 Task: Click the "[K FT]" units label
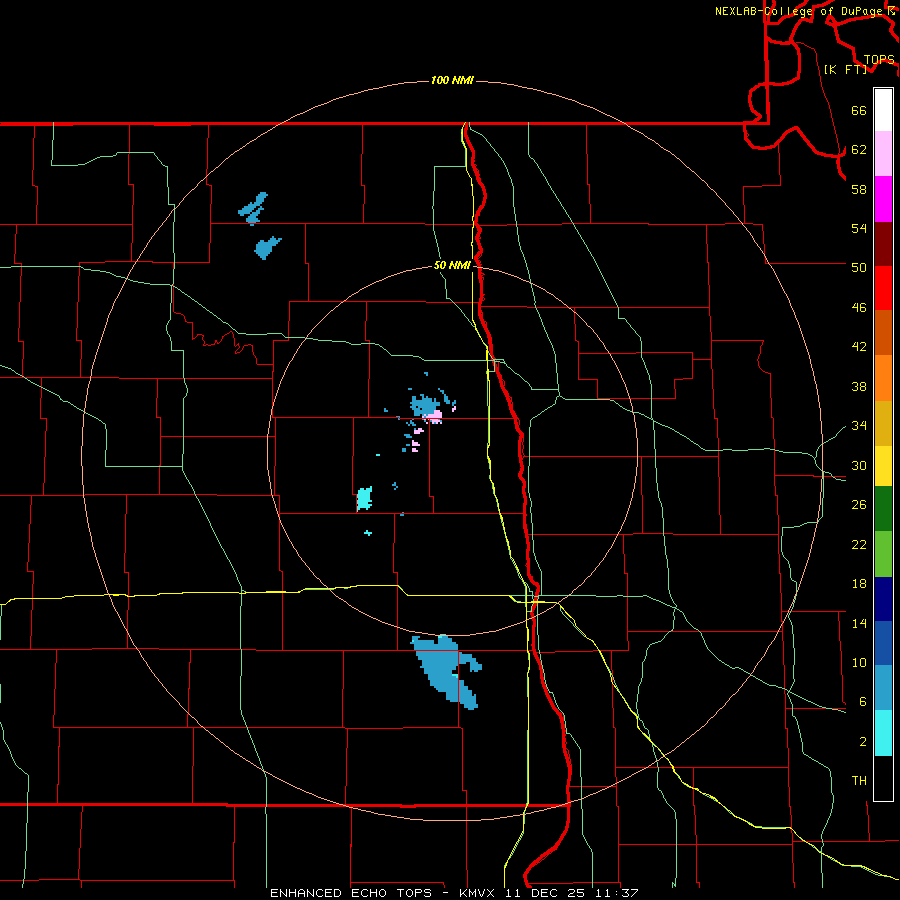click(x=845, y=69)
